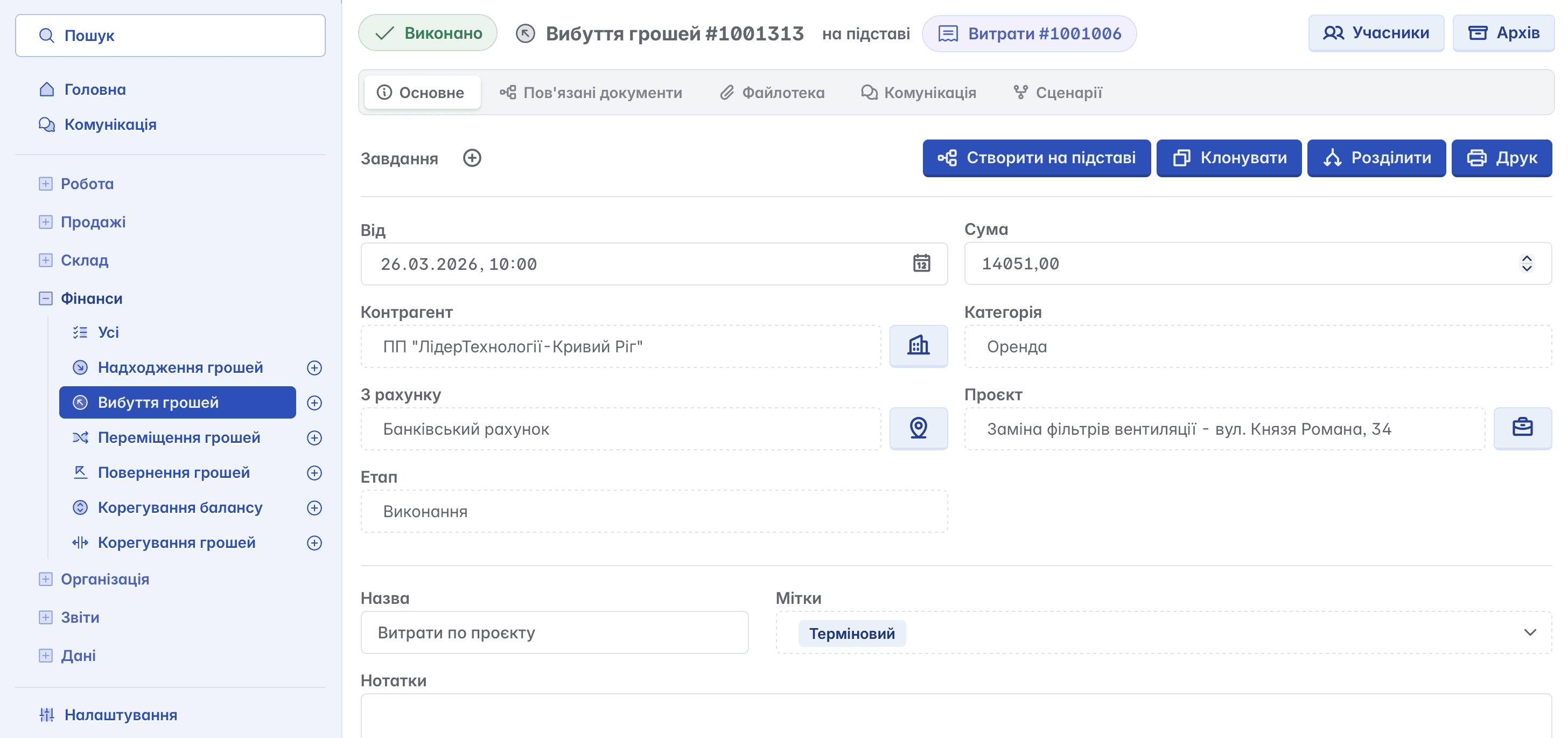Expand the Звіти sidebar section
This screenshot has width=1568, height=738.
click(46, 617)
